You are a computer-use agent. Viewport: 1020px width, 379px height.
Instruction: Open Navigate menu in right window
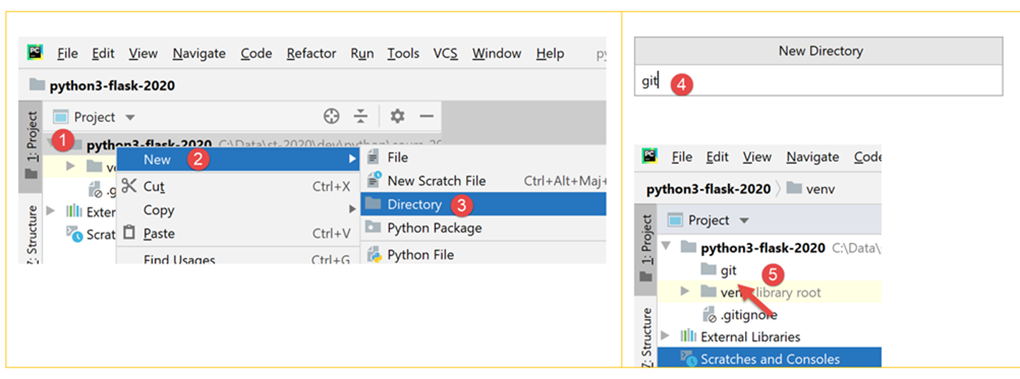[x=812, y=157]
